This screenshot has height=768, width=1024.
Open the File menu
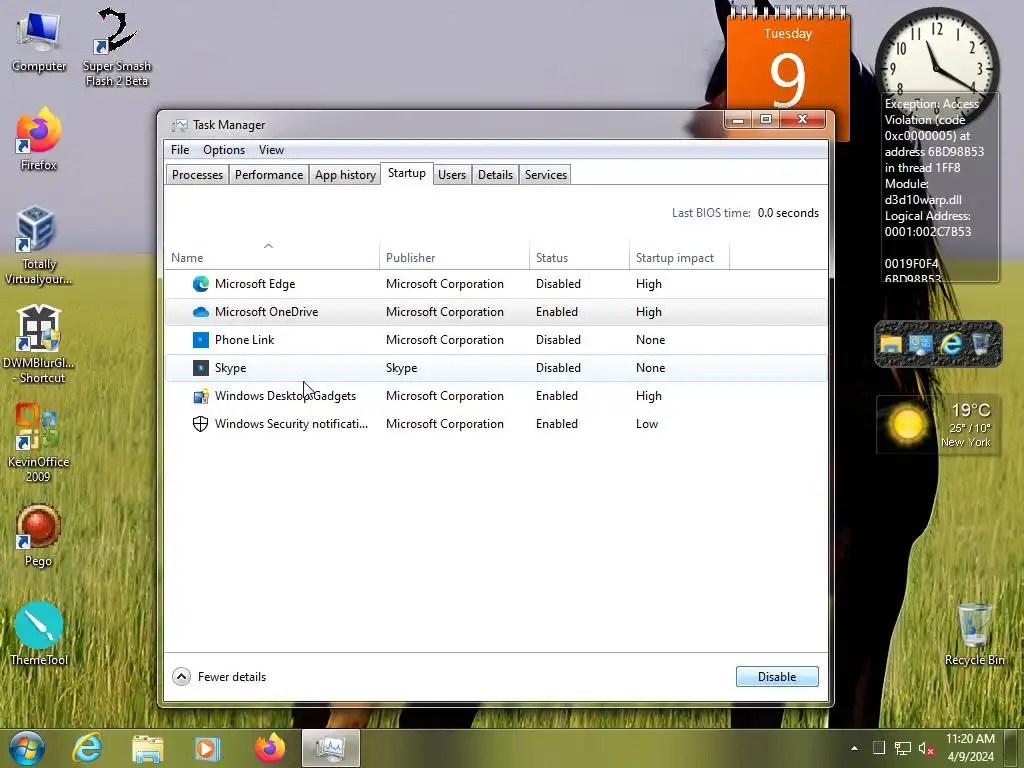click(x=180, y=150)
